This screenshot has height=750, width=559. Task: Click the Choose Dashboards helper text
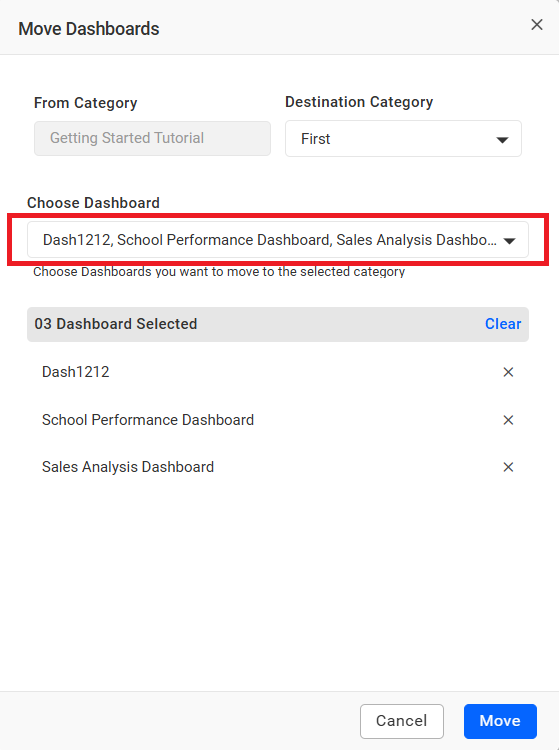click(x=219, y=272)
